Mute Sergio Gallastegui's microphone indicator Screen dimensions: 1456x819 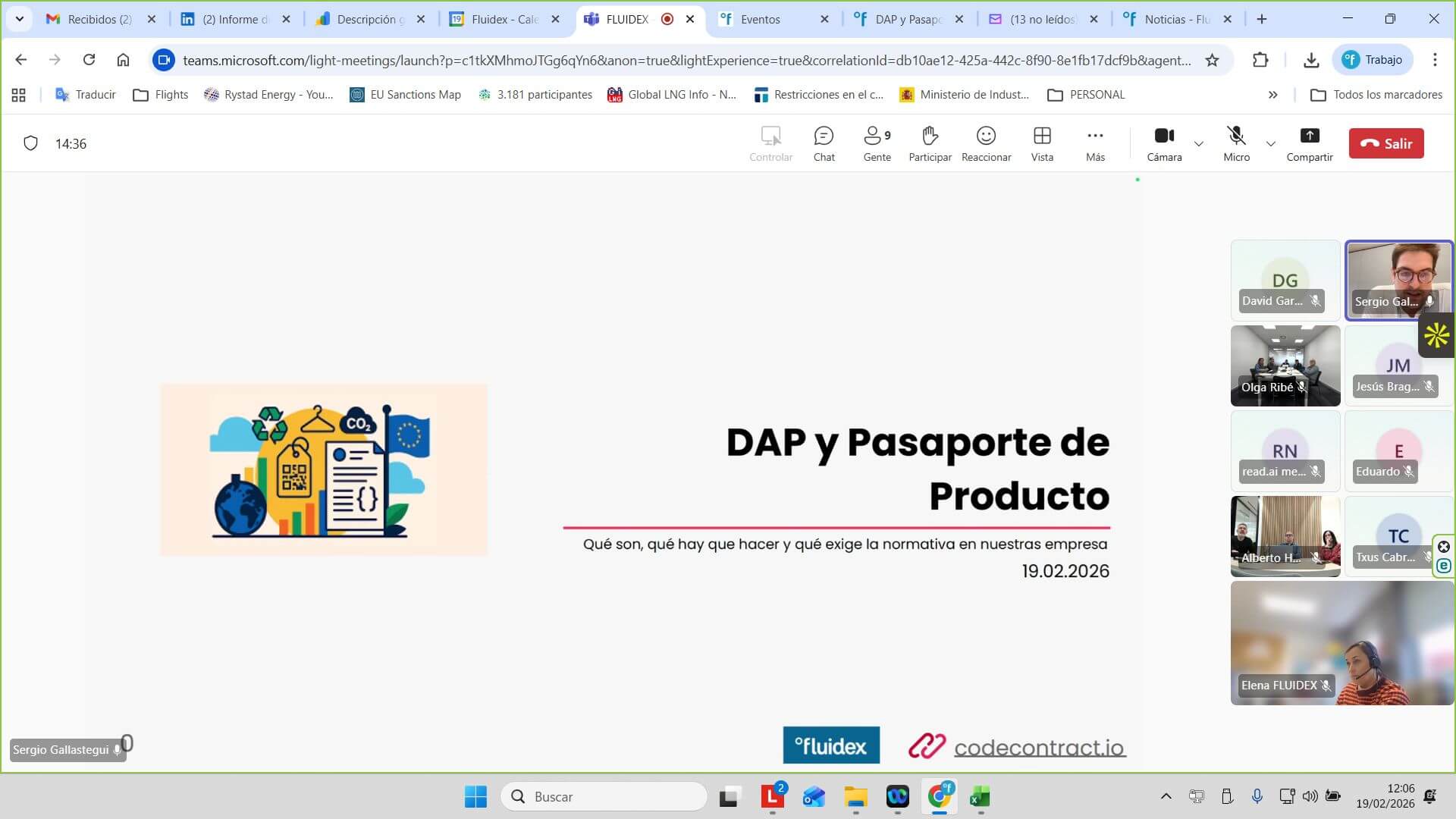(x=118, y=749)
